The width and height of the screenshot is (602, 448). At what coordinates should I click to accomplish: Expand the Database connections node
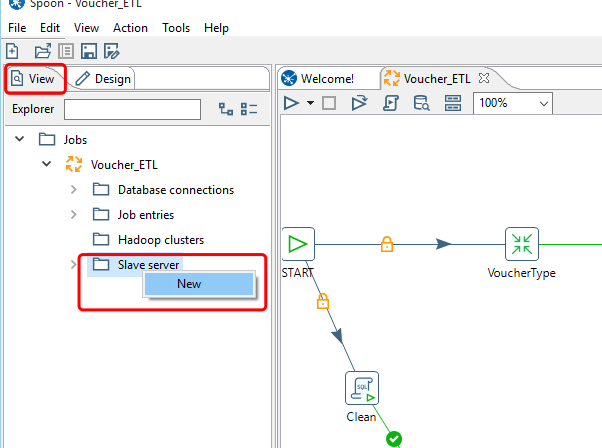click(x=74, y=190)
